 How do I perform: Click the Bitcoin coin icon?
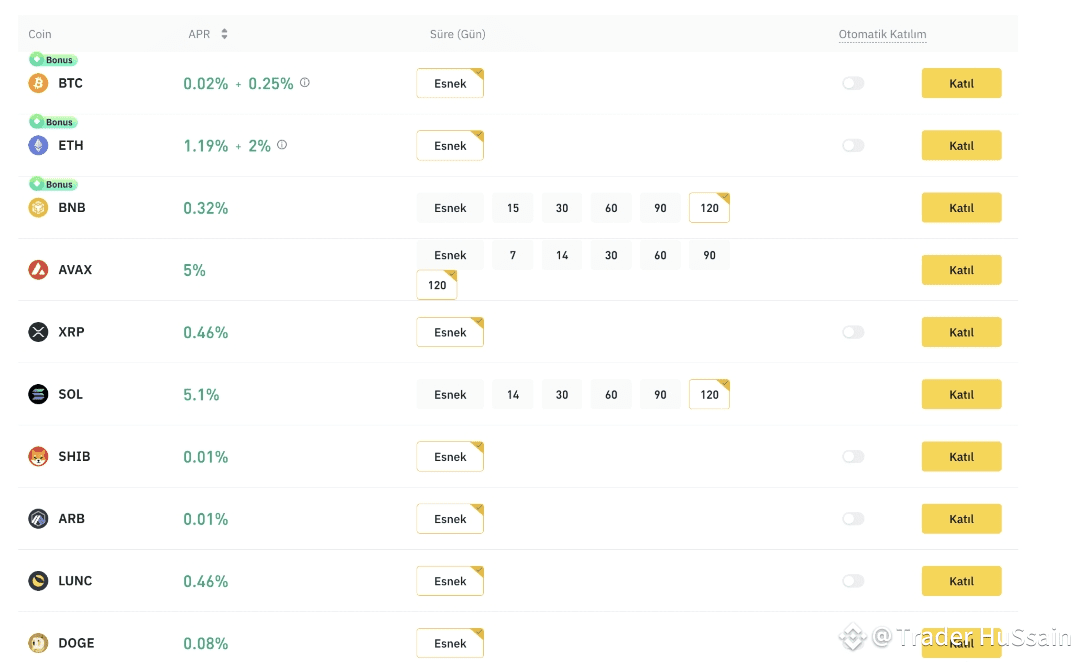click(38, 83)
